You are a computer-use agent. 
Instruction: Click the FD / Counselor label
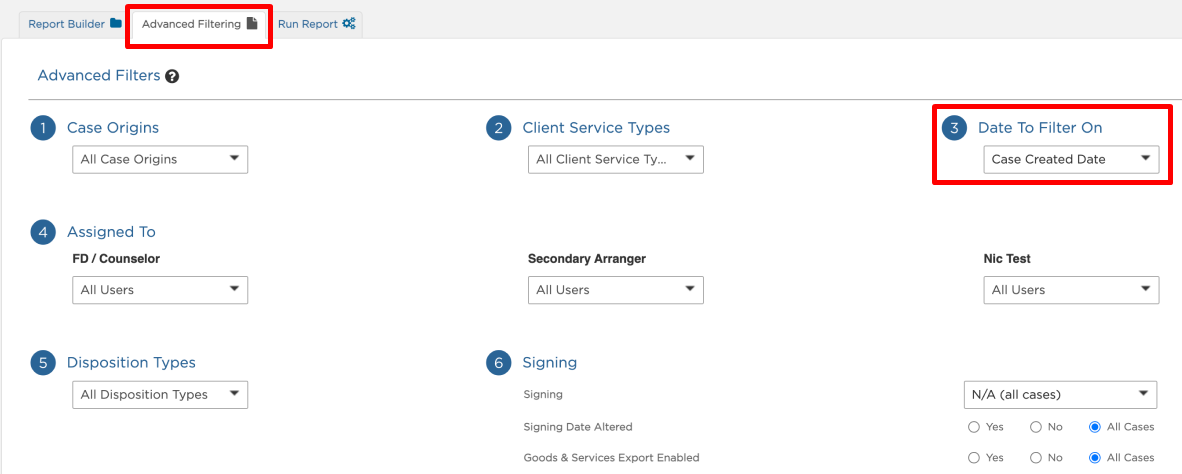pyautogui.click(x=116, y=259)
